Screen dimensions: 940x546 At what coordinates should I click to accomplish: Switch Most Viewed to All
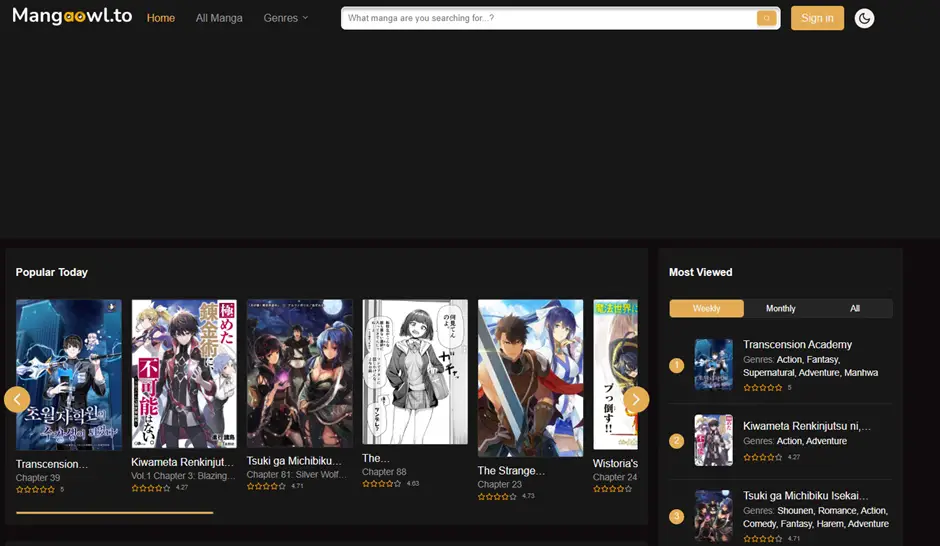pyautogui.click(x=855, y=308)
